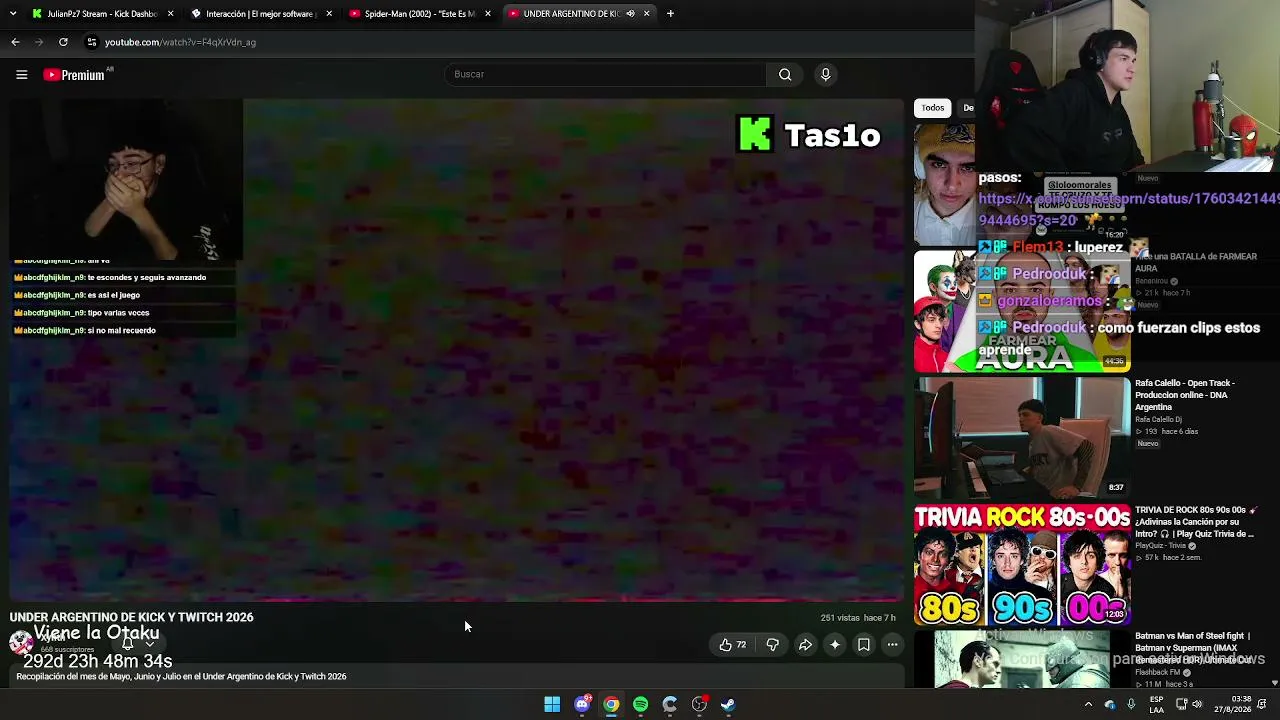Image resolution: width=1280 pixels, height=720 pixels.
Task: Open network and volume quick settings
Action: 1189,704
